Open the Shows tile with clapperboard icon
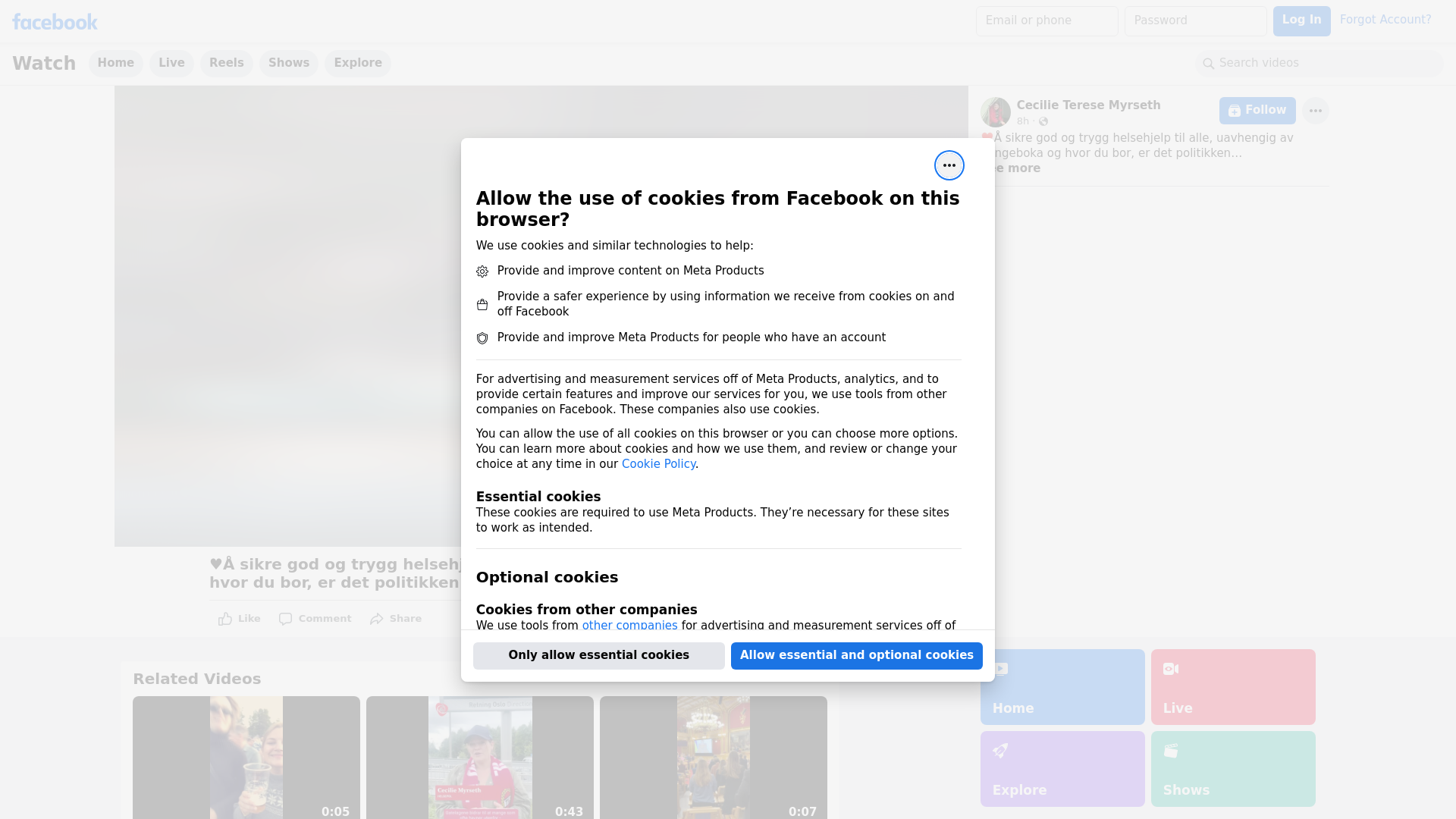Image resolution: width=1456 pixels, height=819 pixels. [x=1233, y=769]
